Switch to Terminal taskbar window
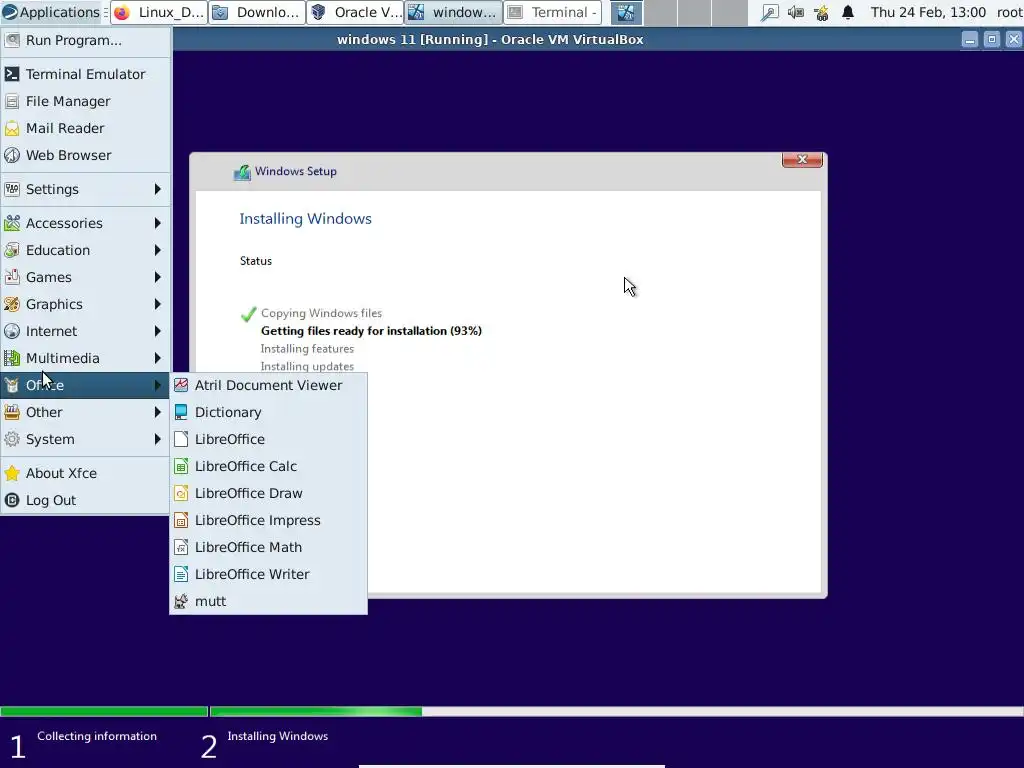The height and width of the screenshot is (768, 1024). pos(552,12)
